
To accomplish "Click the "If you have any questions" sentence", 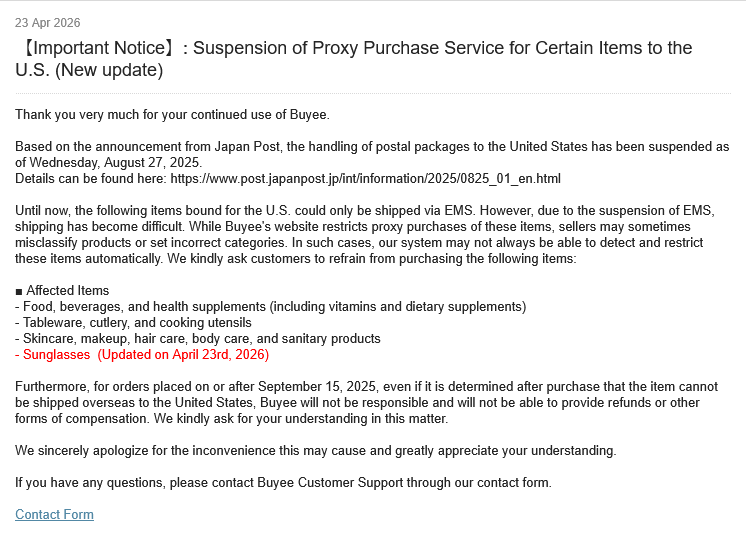I will [x=283, y=482].
